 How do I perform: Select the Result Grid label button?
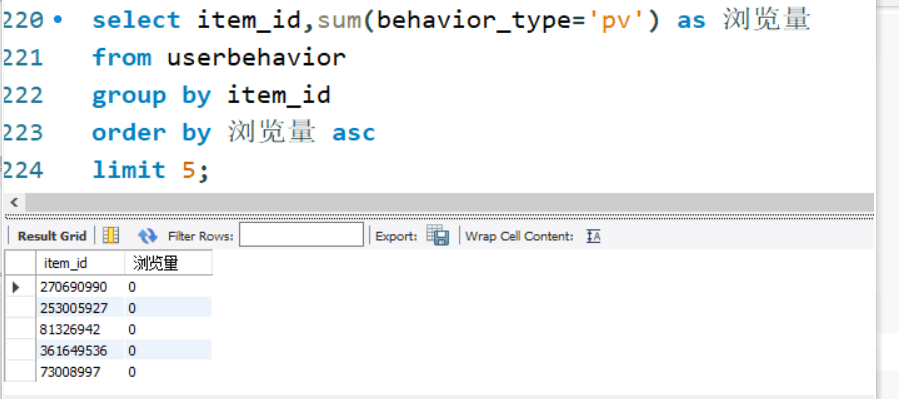pos(52,236)
